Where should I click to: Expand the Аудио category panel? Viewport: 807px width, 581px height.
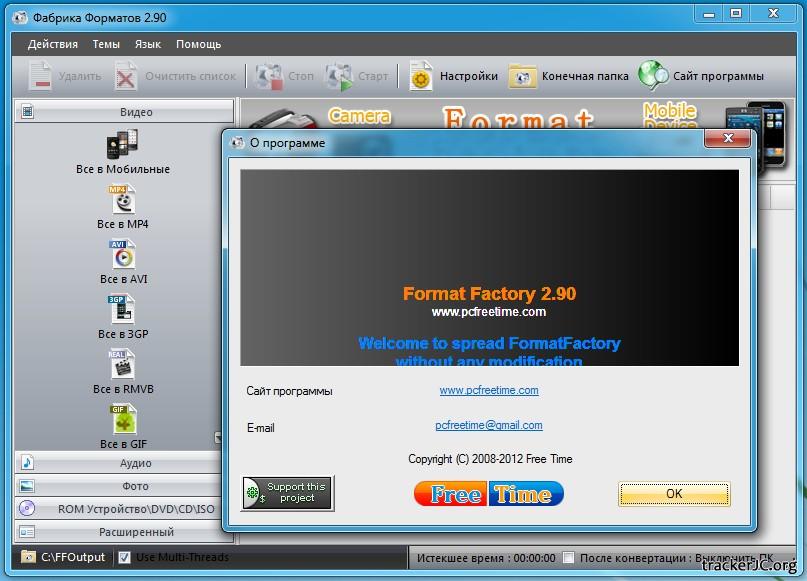point(119,463)
